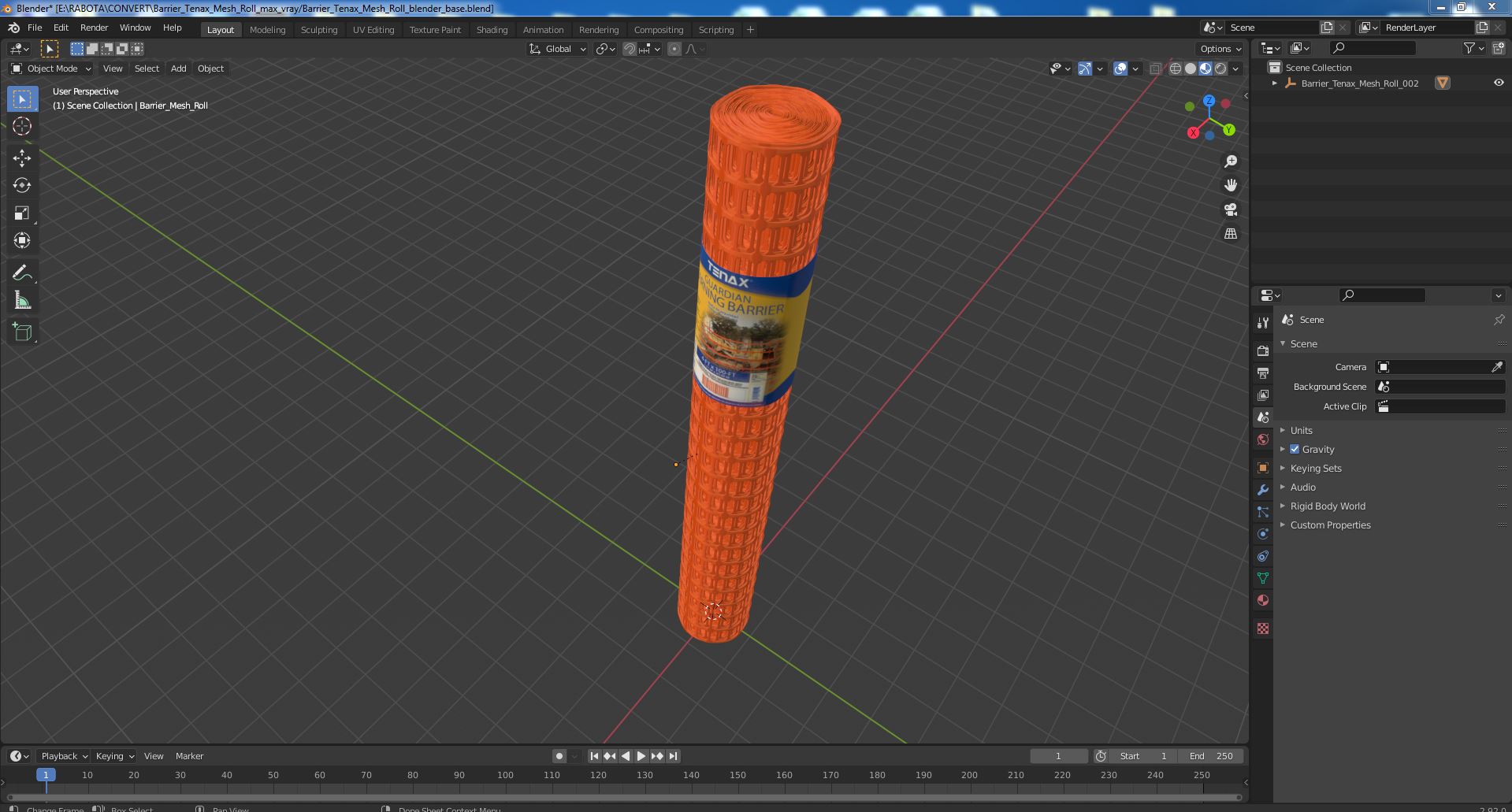Viewport: 1512px width, 812px height.
Task: Switch perspective/orthographic grid icon
Action: [x=1231, y=234]
